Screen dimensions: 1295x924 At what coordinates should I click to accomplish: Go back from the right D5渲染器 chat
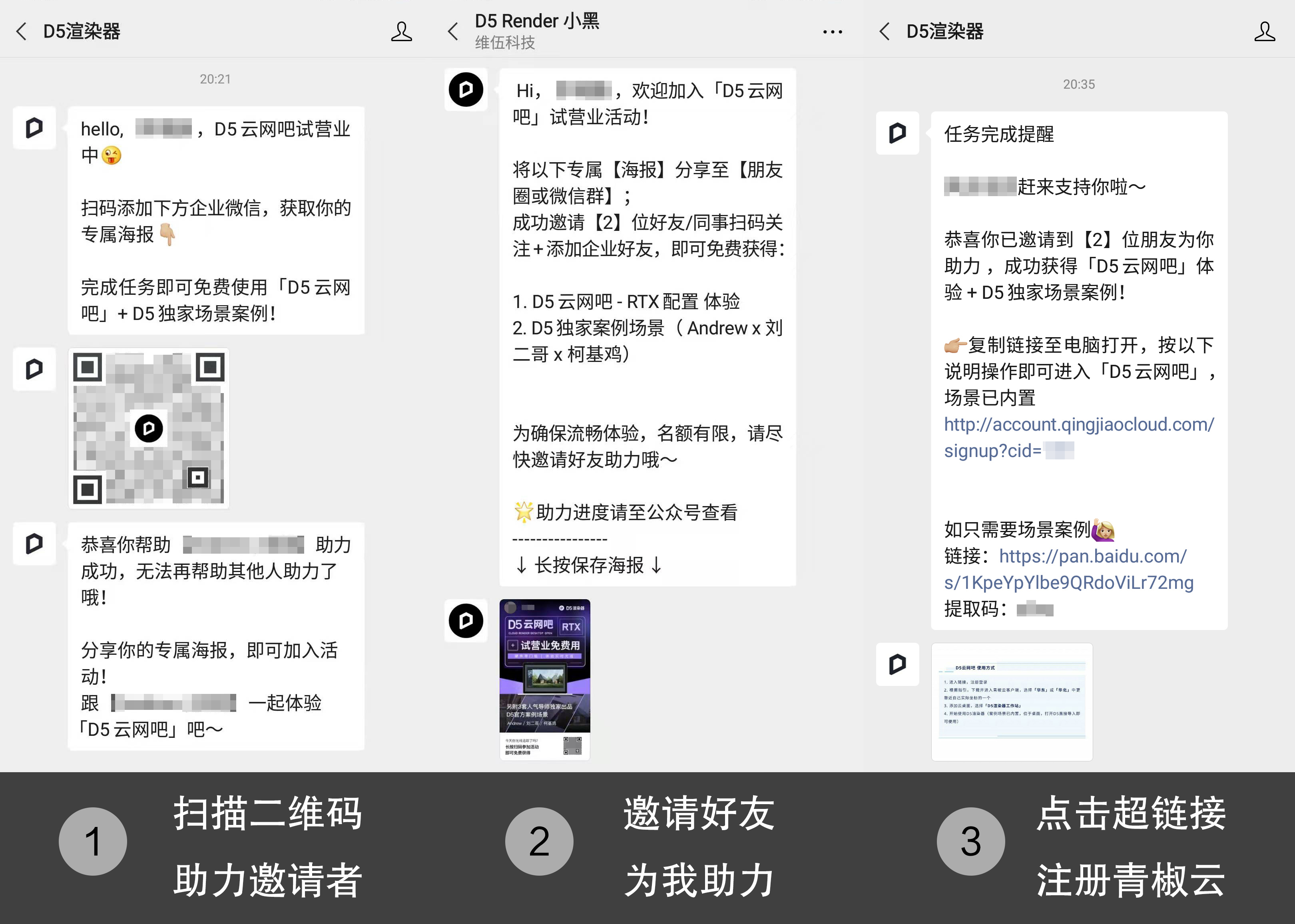point(885,31)
